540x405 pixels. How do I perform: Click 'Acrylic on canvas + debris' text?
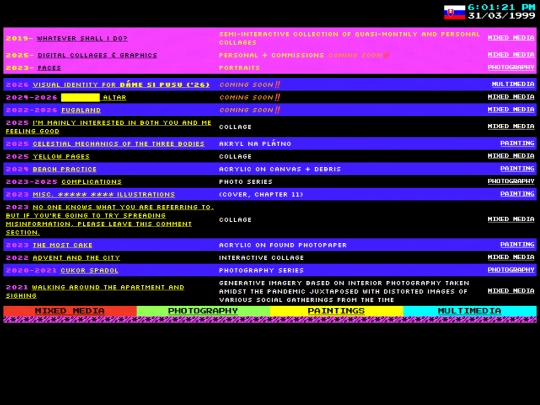[280, 169]
